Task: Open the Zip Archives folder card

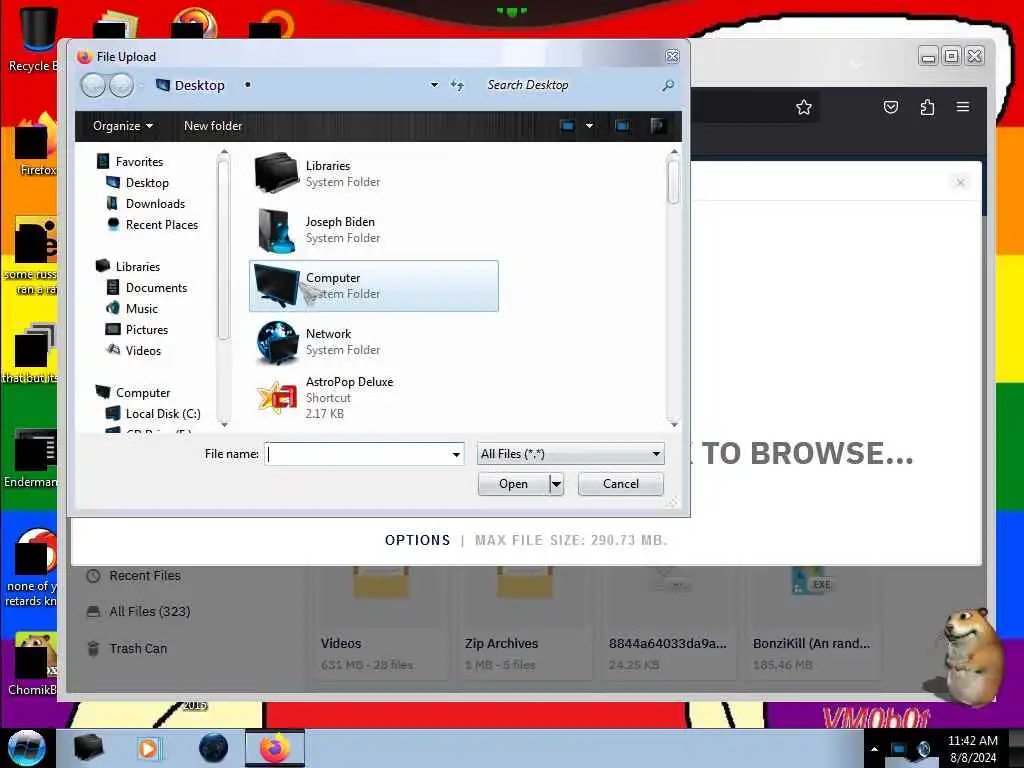Action: (x=525, y=623)
